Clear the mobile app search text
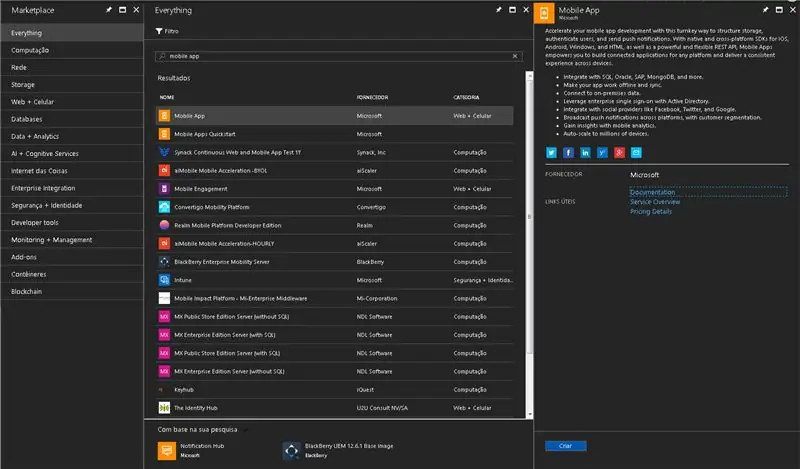Screen dimensions: 800x469 [x=515, y=56]
